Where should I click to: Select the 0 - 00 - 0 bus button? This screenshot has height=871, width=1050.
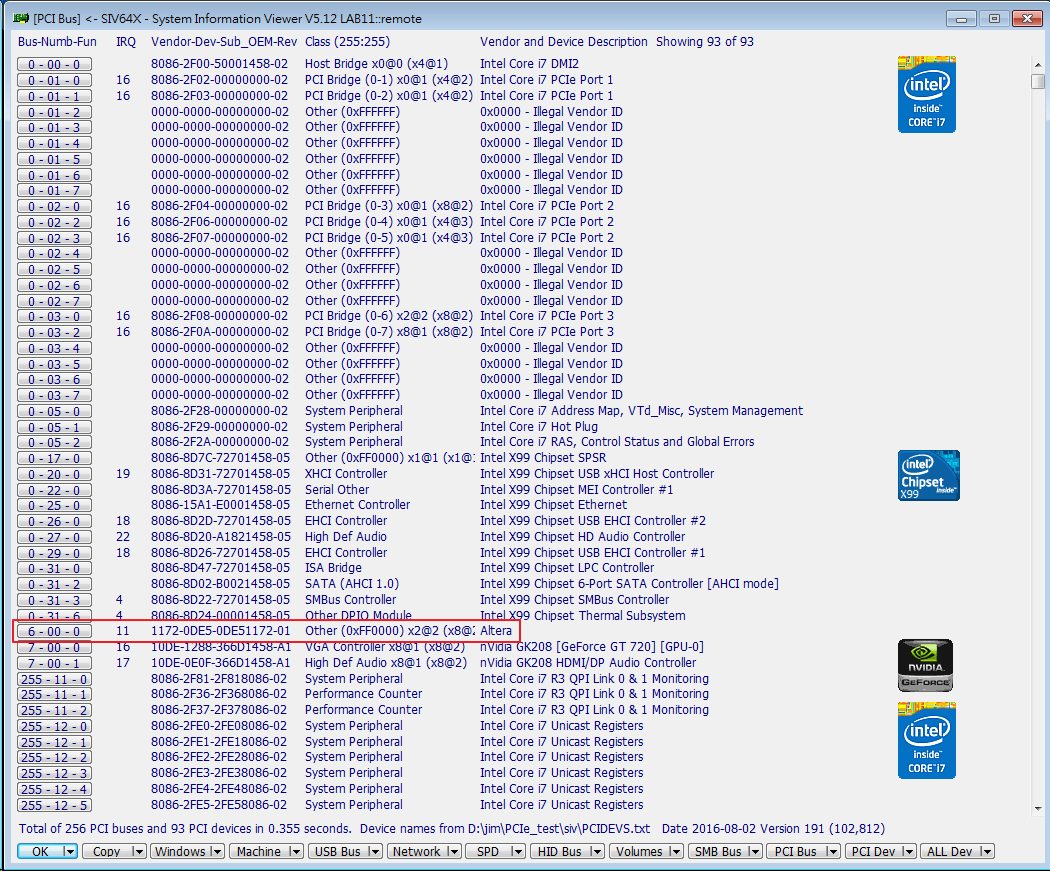pos(54,64)
